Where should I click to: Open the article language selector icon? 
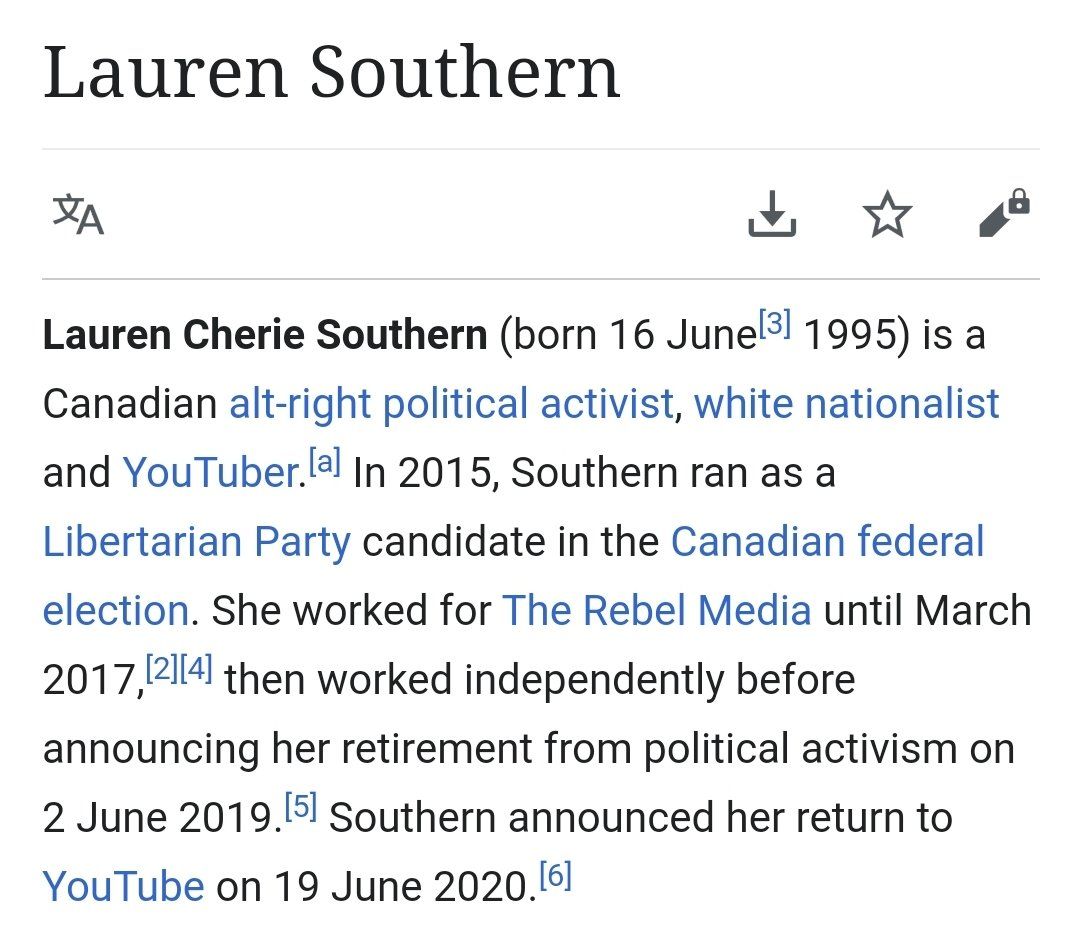coord(78,214)
